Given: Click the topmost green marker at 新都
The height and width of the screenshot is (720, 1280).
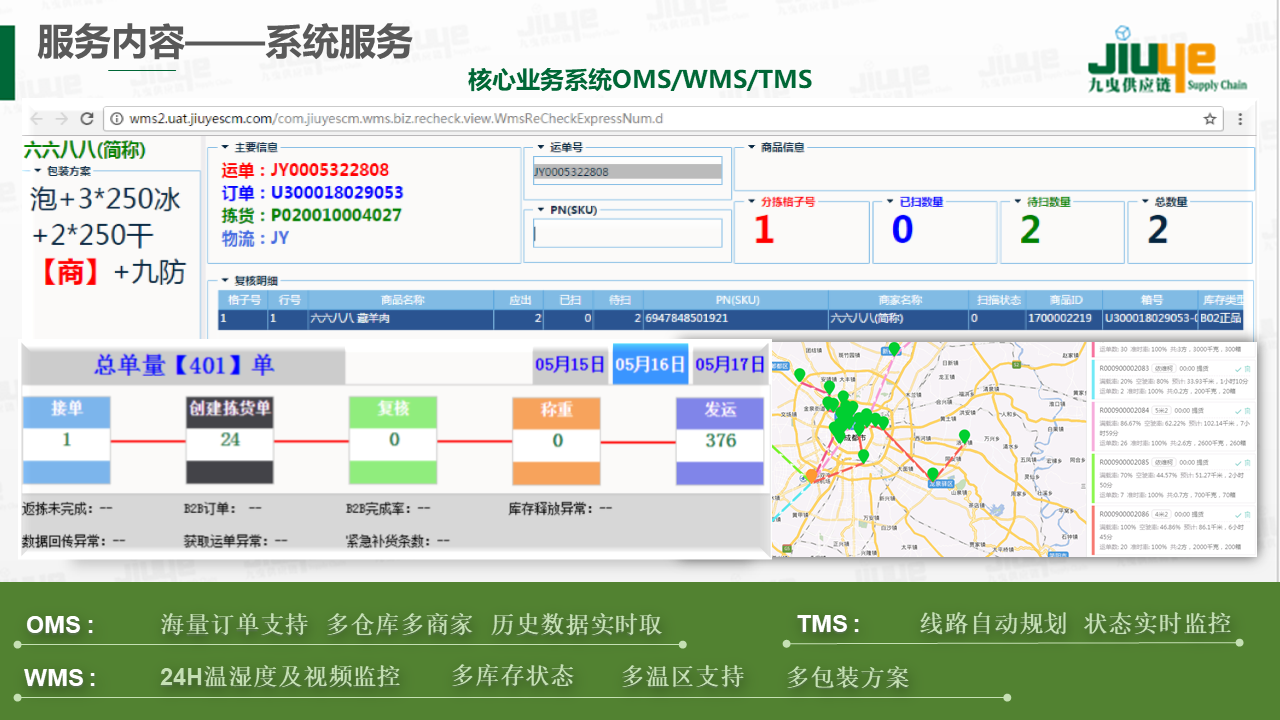Looking at the screenshot, I should click(x=895, y=349).
